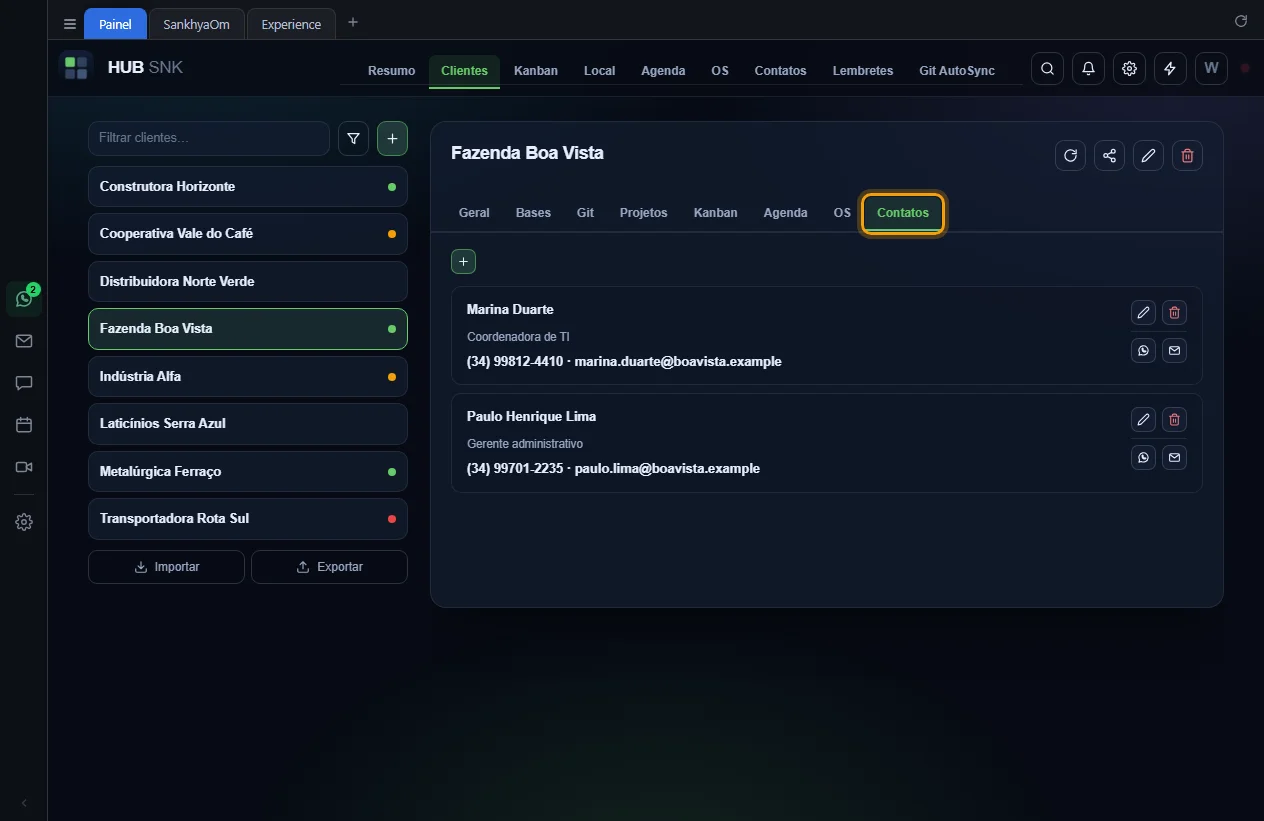This screenshot has height=821, width=1264.
Task: Open notifications bell in header
Action: (1088, 69)
